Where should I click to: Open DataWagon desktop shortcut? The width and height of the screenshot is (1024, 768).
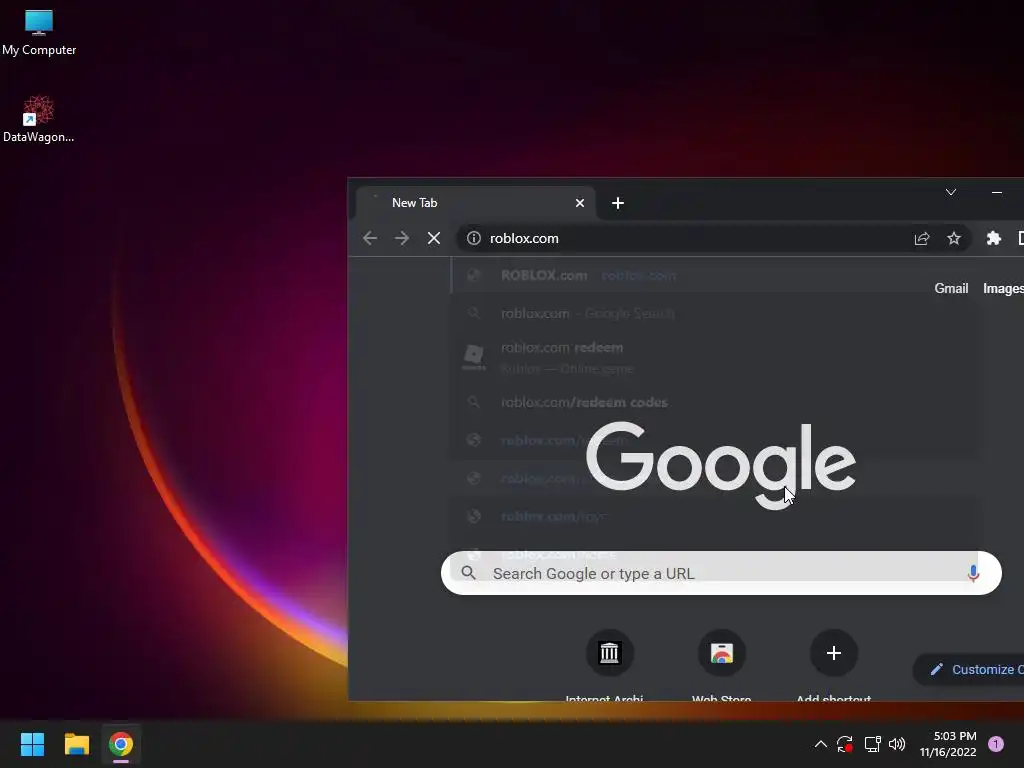click(39, 120)
